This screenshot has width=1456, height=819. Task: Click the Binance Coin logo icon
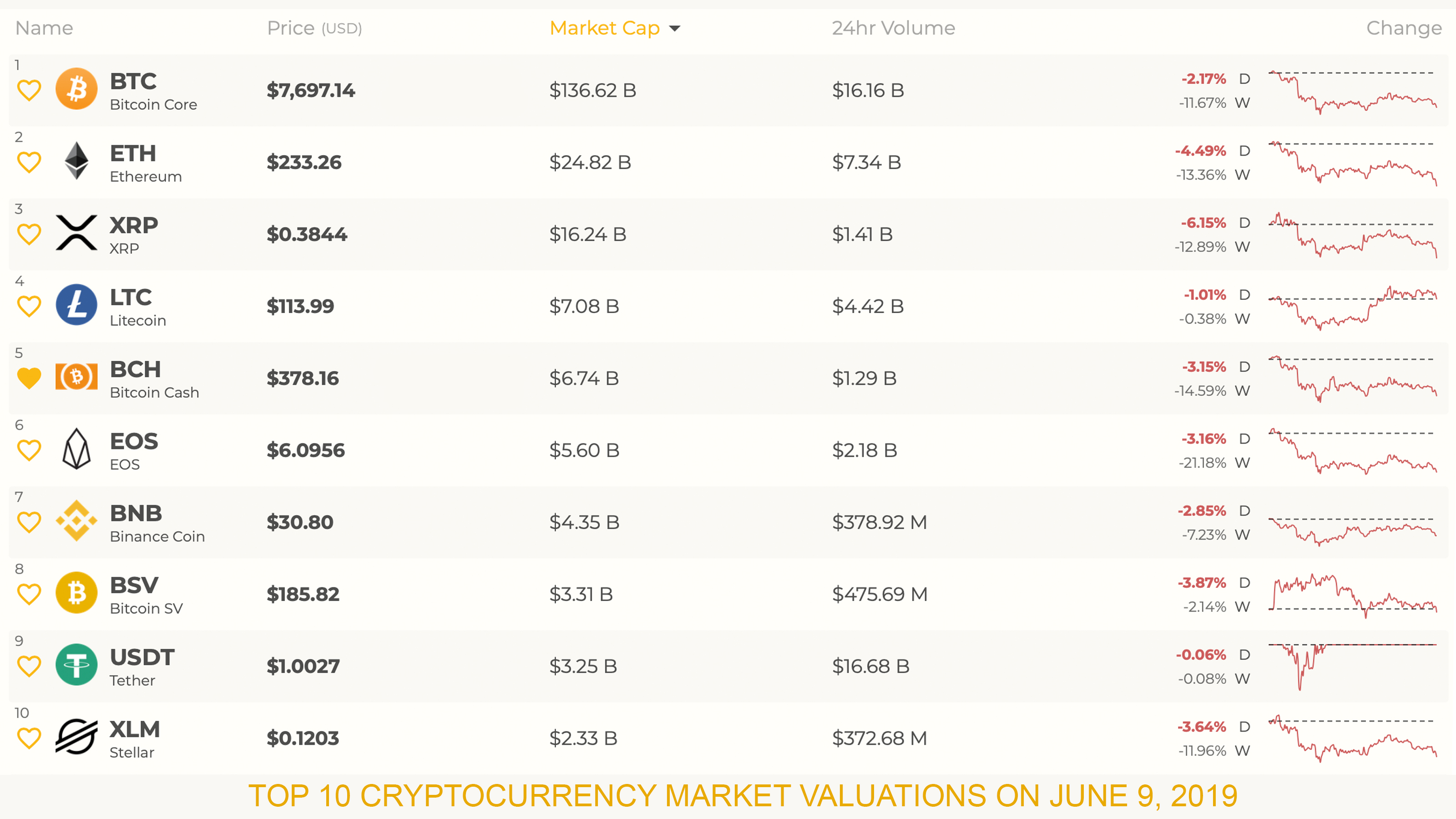76,521
